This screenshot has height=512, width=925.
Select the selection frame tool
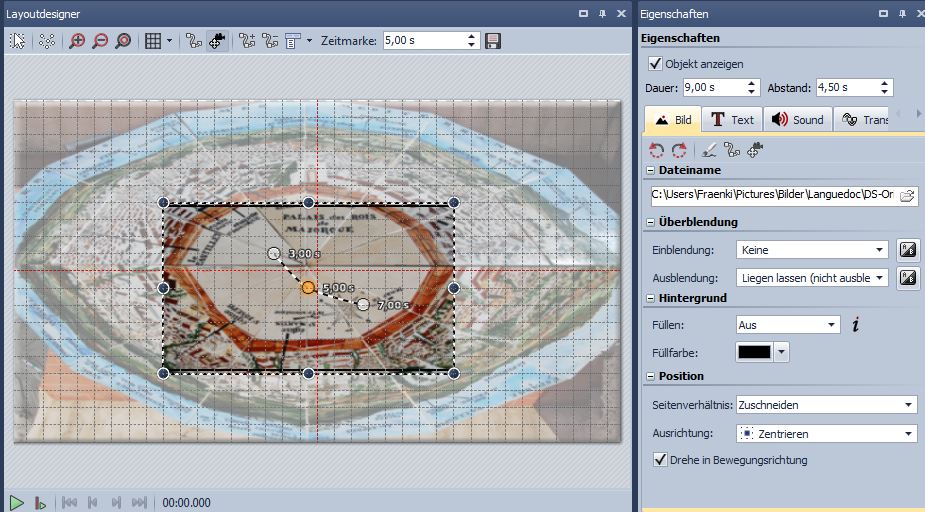point(17,41)
